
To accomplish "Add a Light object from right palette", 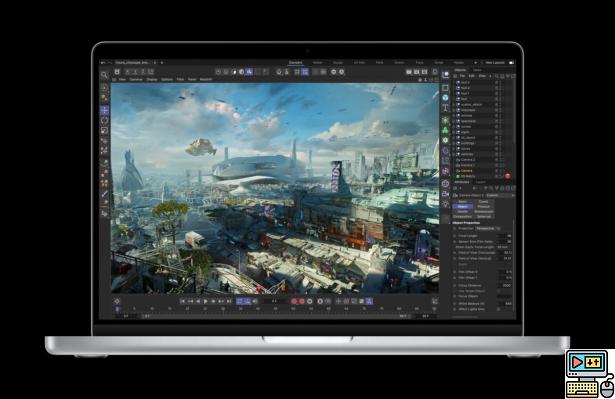I will coord(446,204).
